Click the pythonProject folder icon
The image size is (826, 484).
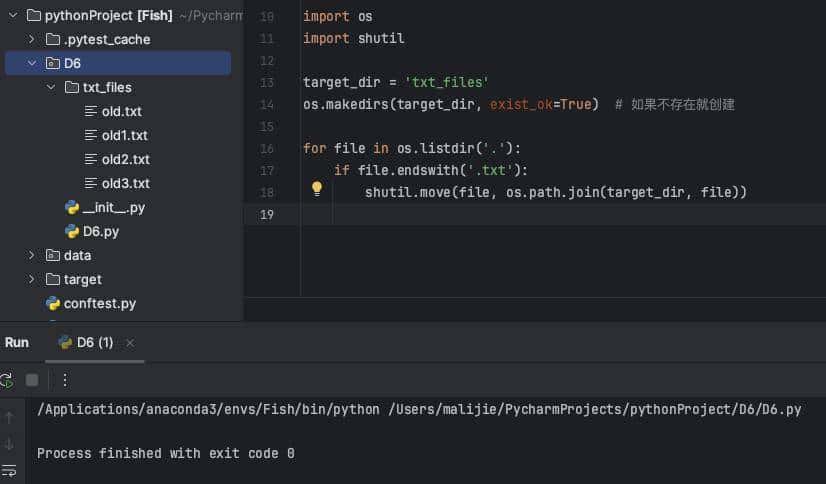[x=34, y=15]
